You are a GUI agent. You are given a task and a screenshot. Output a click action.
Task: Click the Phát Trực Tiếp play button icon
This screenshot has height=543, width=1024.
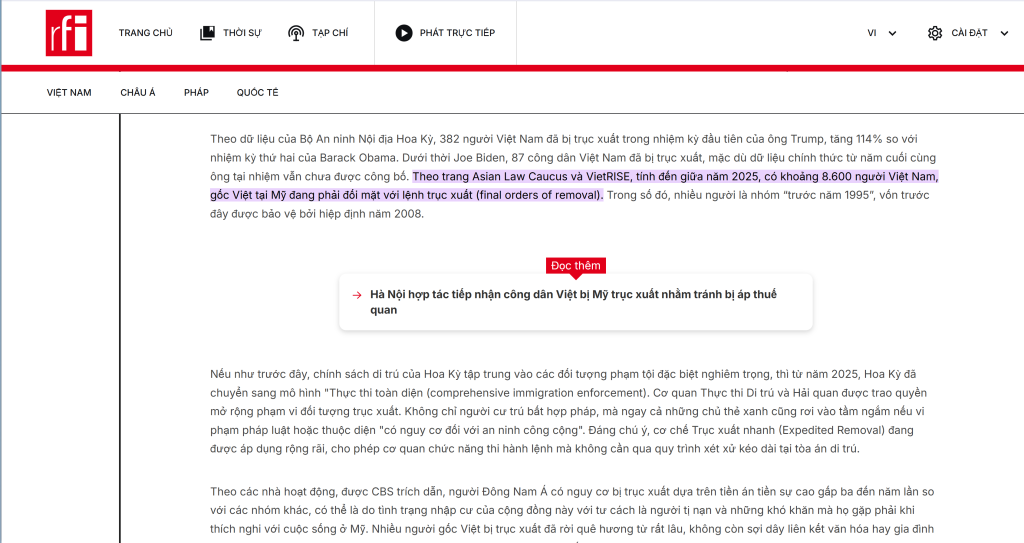click(404, 33)
